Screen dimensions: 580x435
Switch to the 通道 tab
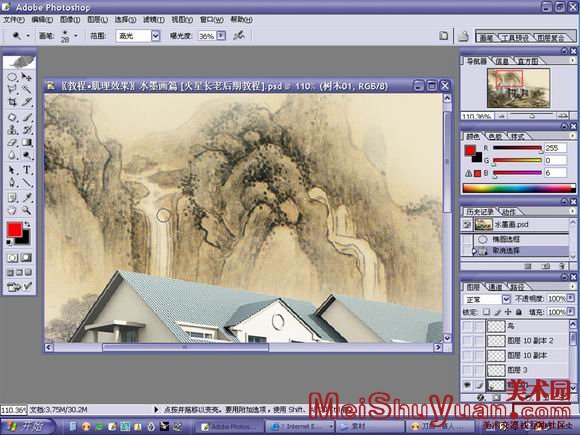pos(496,287)
